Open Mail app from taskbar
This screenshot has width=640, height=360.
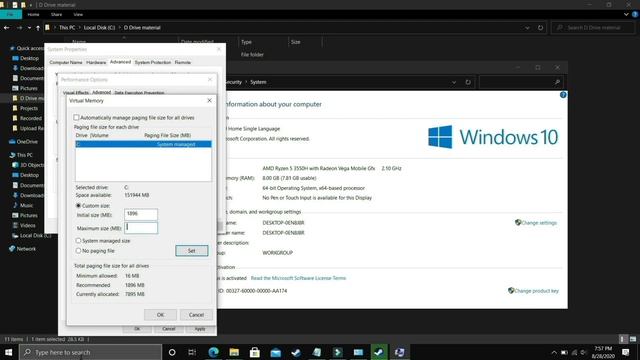tap(276, 352)
